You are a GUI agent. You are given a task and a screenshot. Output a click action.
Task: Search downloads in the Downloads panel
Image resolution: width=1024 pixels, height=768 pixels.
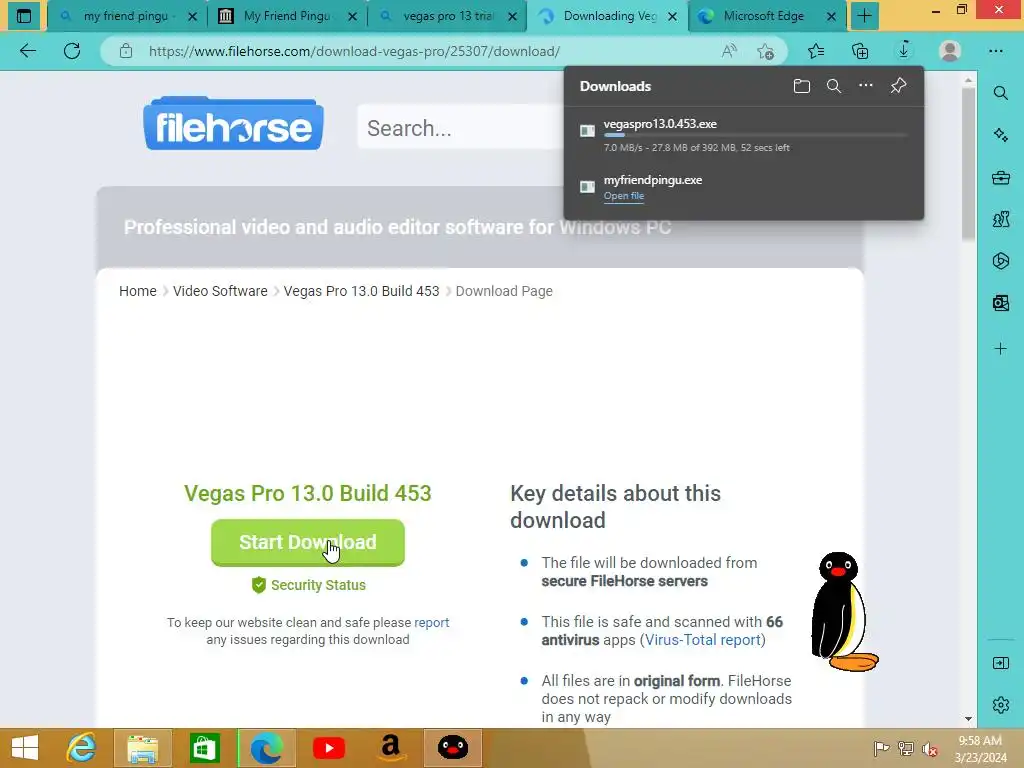coord(833,86)
